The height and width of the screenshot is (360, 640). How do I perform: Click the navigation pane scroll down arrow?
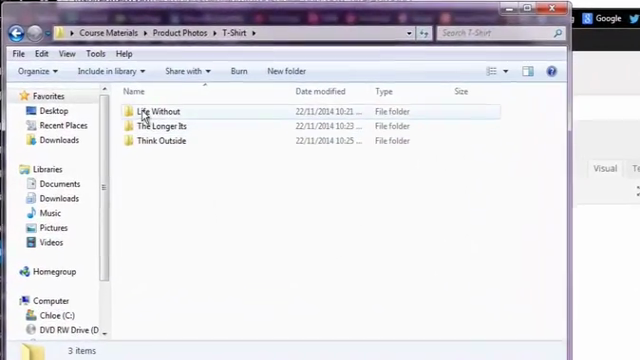104,334
